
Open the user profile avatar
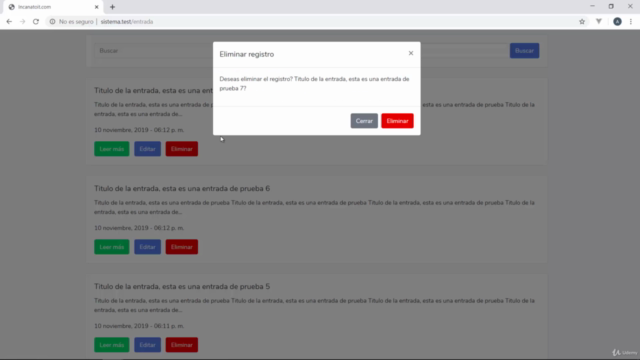click(617, 22)
